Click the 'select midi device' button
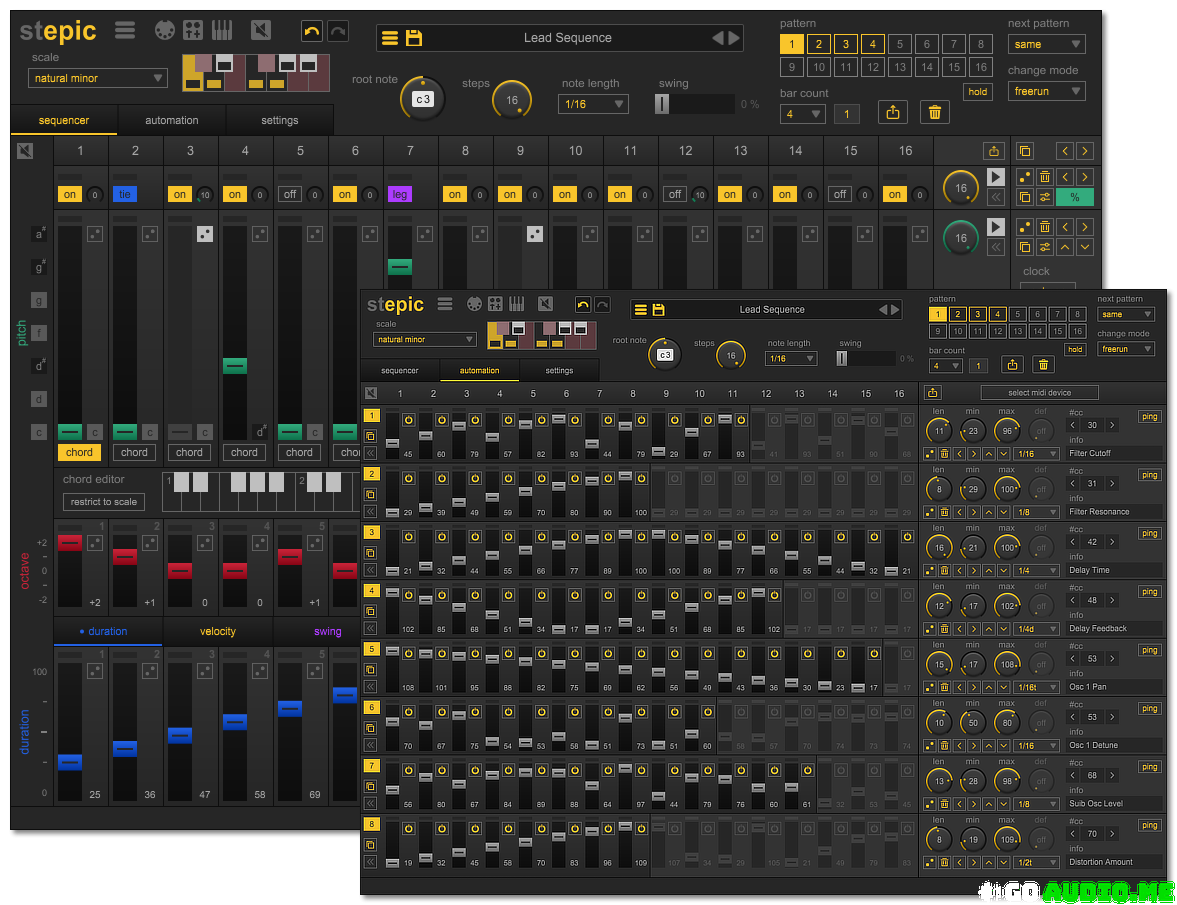 pyautogui.click(x=1039, y=393)
